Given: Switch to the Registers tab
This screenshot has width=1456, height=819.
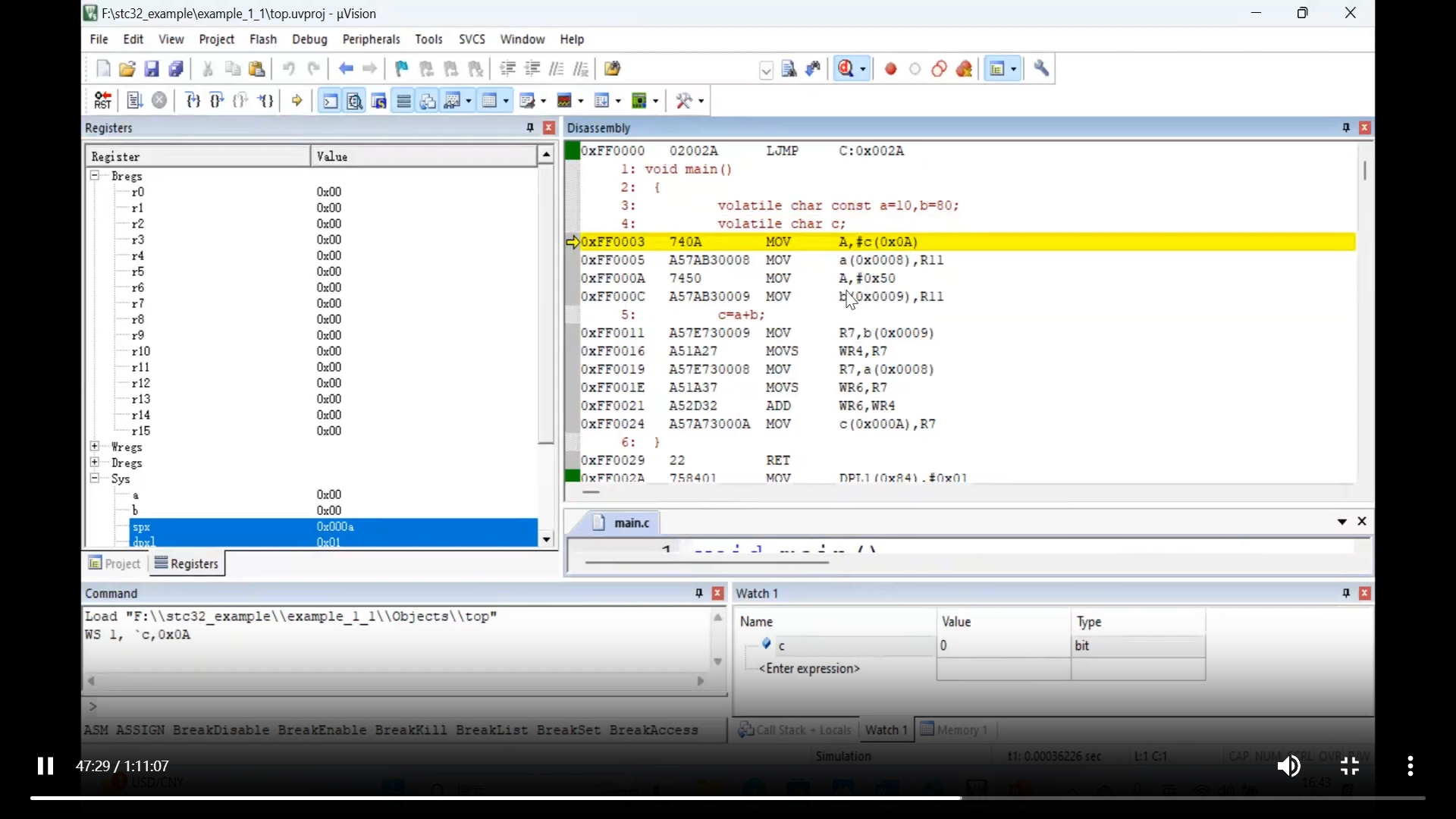Looking at the screenshot, I should (x=187, y=563).
